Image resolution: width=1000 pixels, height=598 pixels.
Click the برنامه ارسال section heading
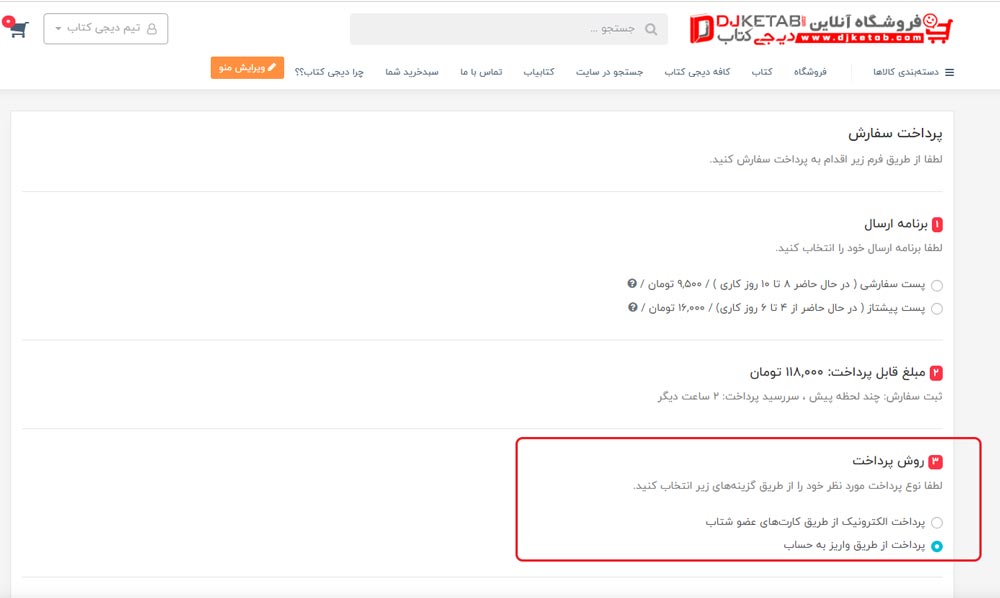click(895, 224)
